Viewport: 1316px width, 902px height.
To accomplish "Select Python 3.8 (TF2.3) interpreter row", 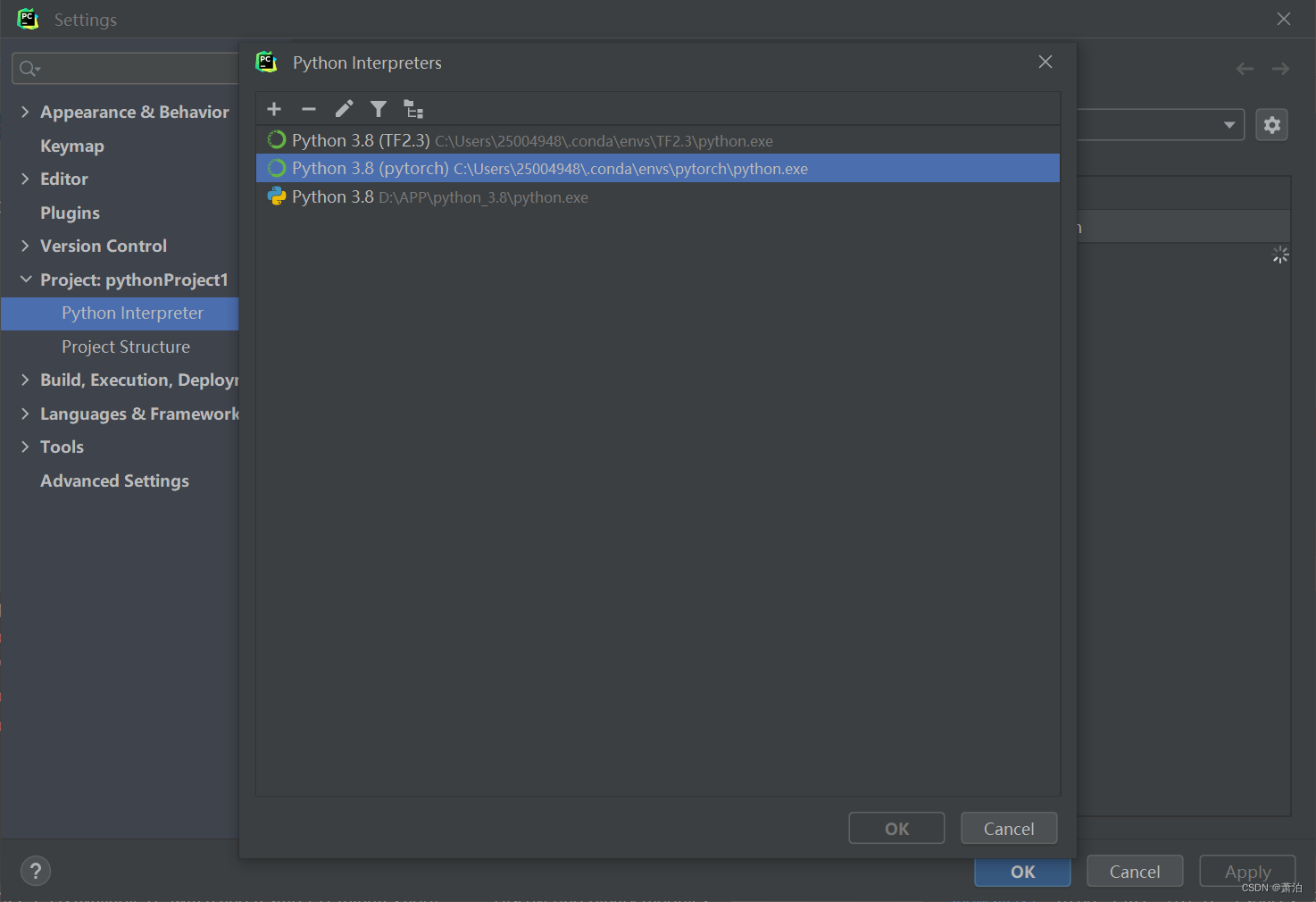I will point(658,140).
